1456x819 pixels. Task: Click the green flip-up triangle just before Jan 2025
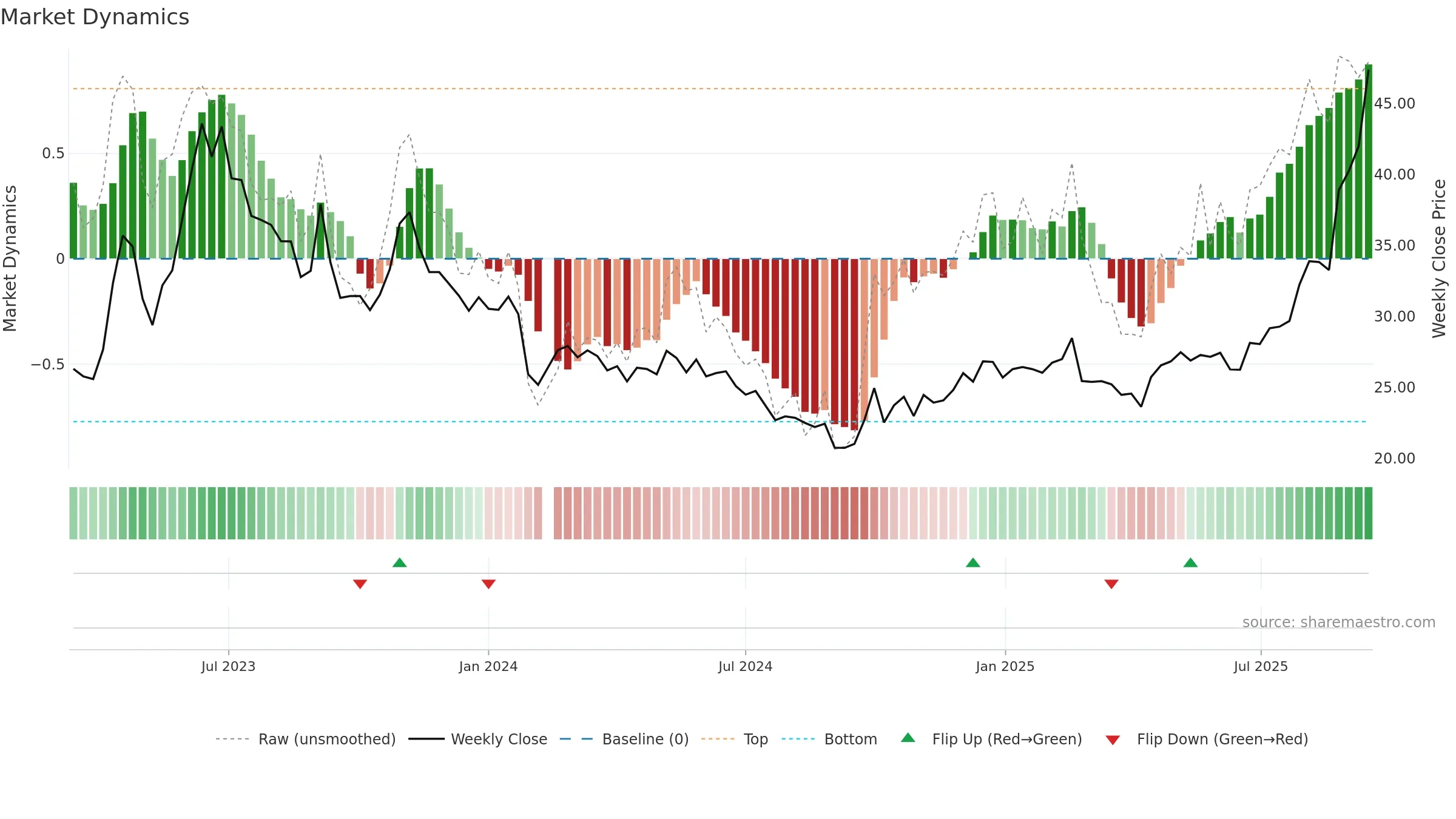pos(973,562)
